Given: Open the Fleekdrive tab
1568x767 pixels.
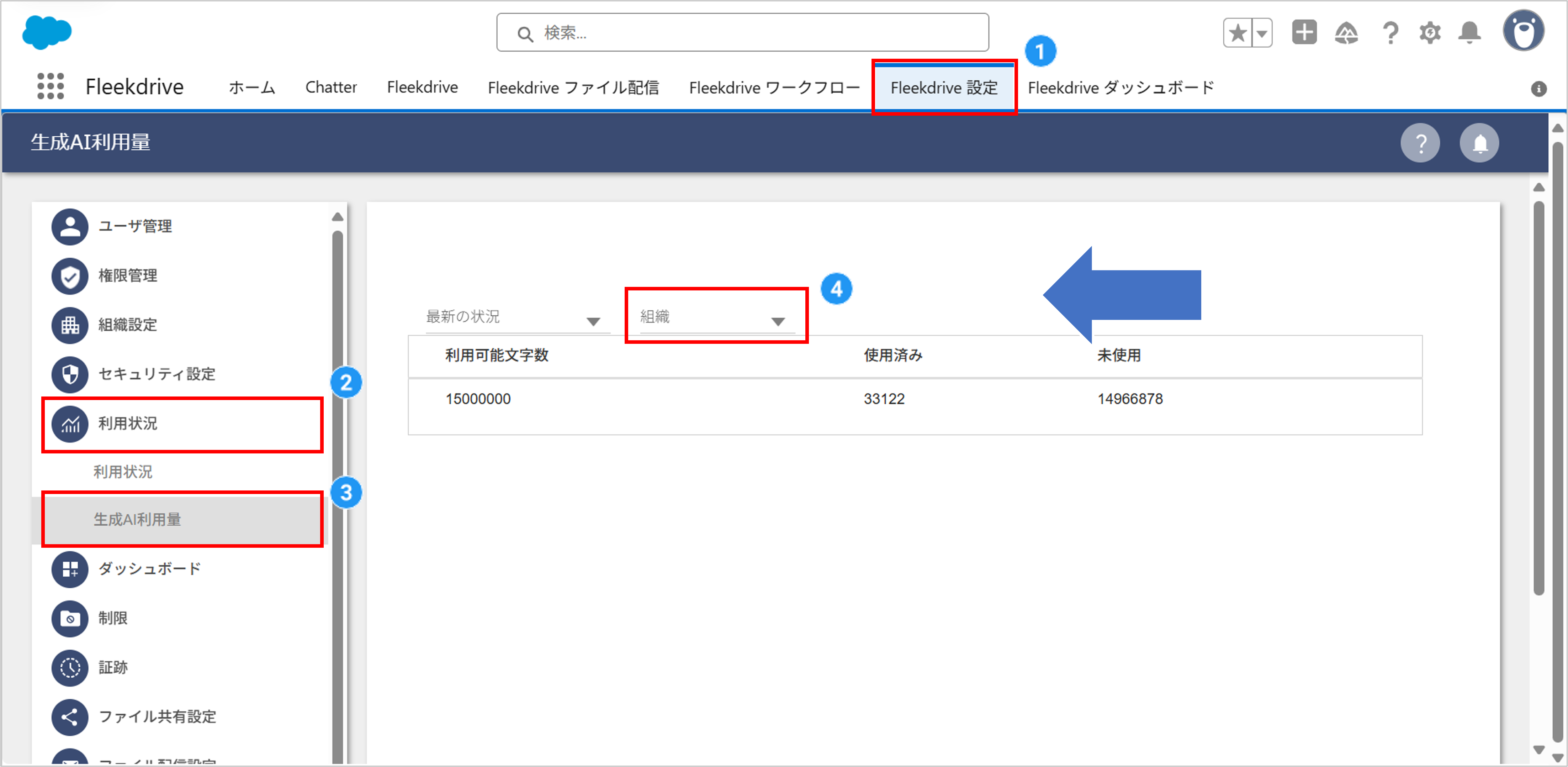Looking at the screenshot, I should 423,88.
